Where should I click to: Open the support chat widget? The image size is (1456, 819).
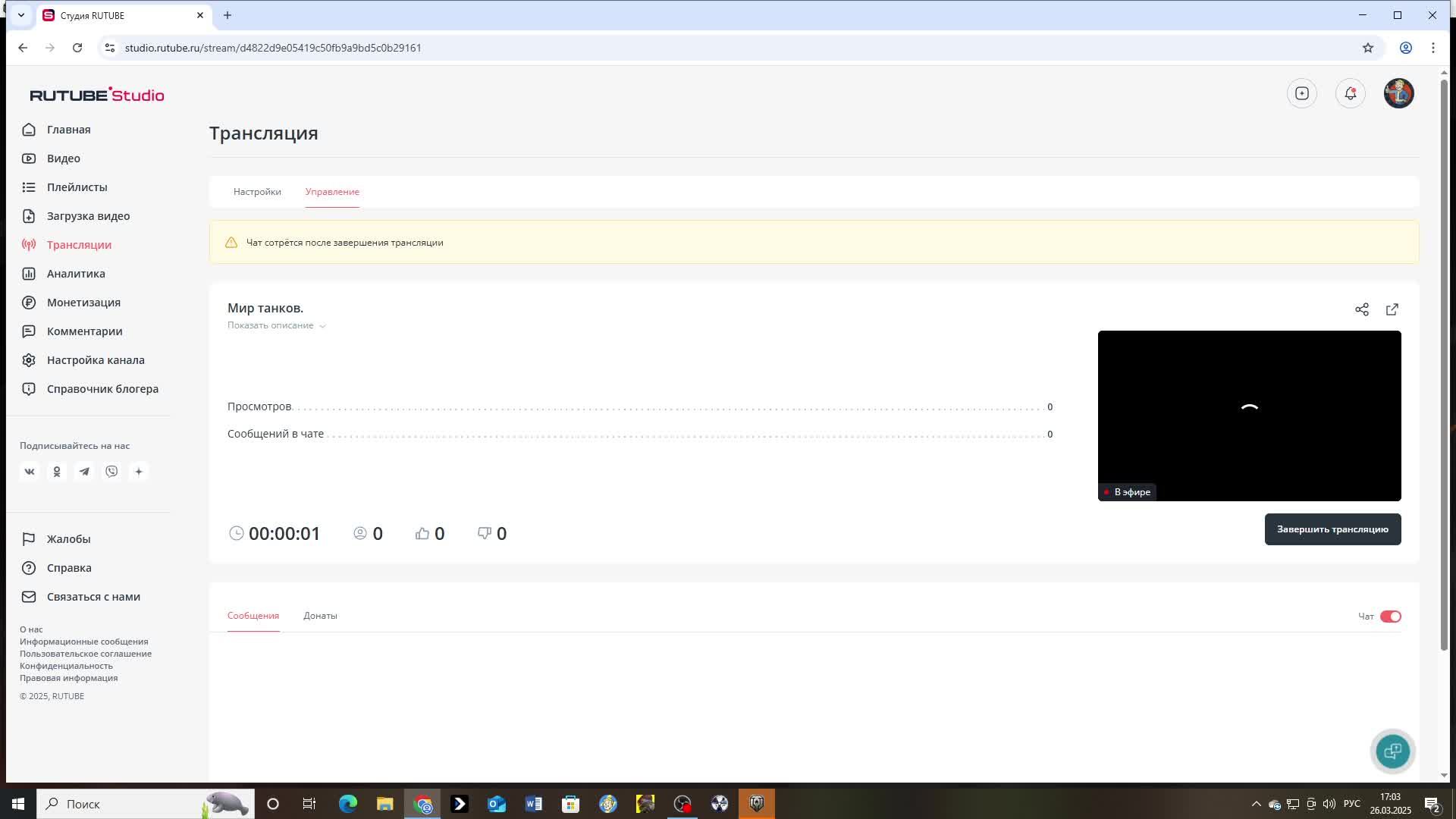click(x=1392, y=752)
